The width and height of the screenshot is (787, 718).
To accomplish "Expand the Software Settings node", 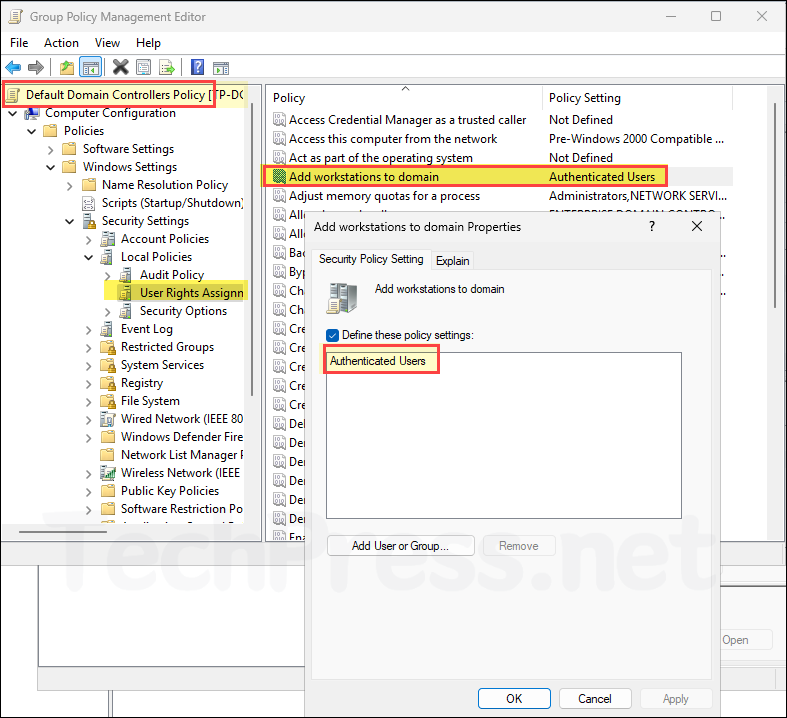I will (50, 150).
